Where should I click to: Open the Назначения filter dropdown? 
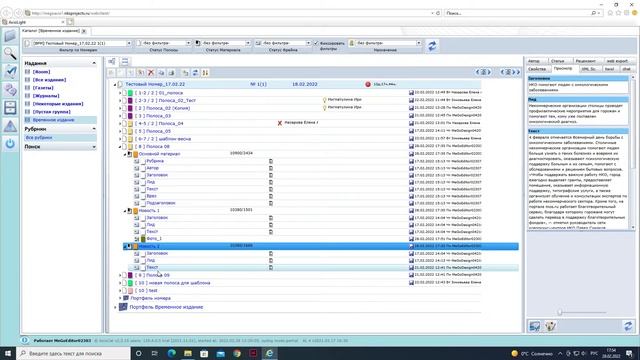[419, 43]
